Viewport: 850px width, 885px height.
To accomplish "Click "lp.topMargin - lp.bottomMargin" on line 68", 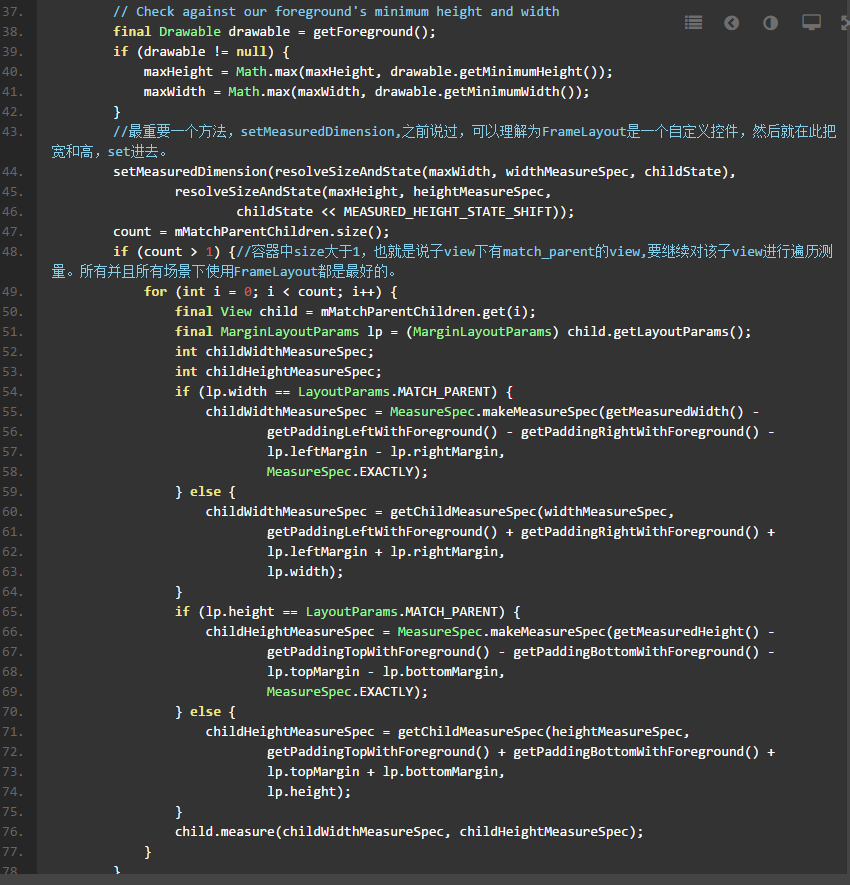I will tap(382, 672).
